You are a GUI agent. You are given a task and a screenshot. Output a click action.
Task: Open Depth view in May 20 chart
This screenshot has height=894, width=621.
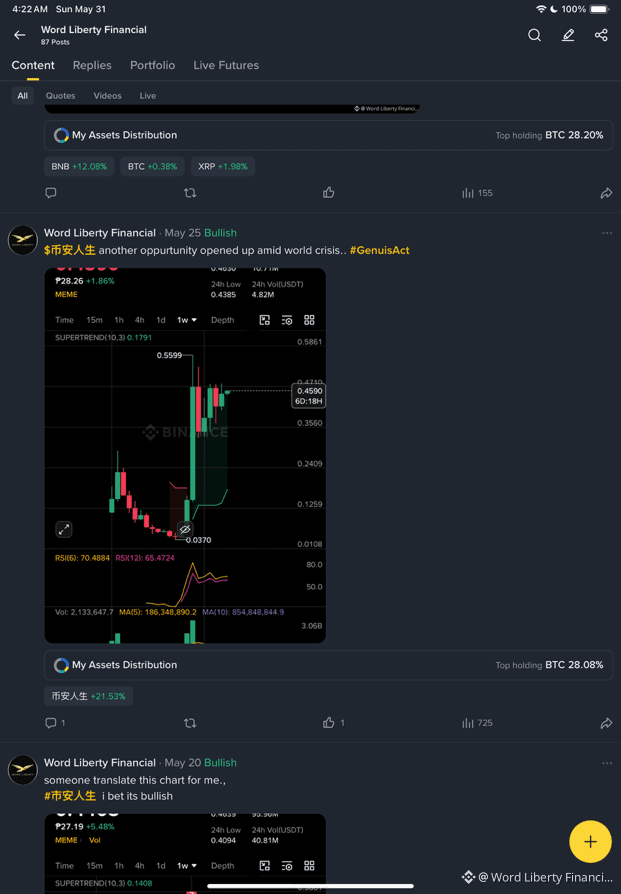pos(222,865)
